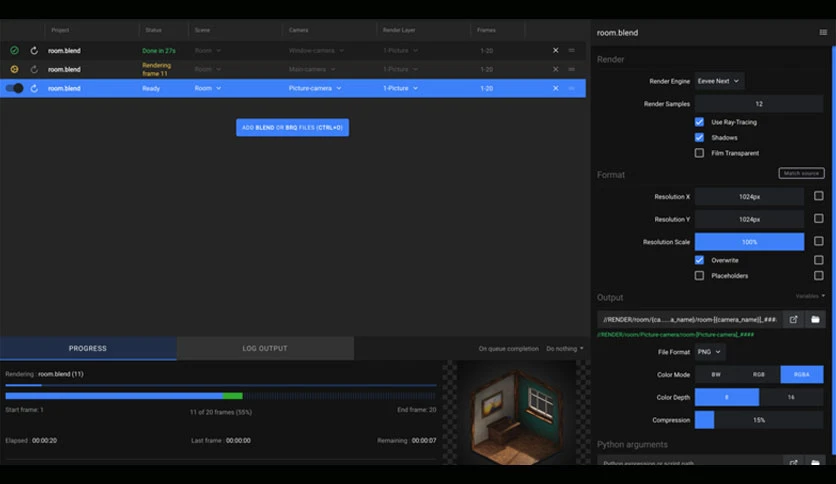This screenshot has height=484, width=836.
Task: Open the hamburger menu beside room.blend title
Action: click(823, 33)
